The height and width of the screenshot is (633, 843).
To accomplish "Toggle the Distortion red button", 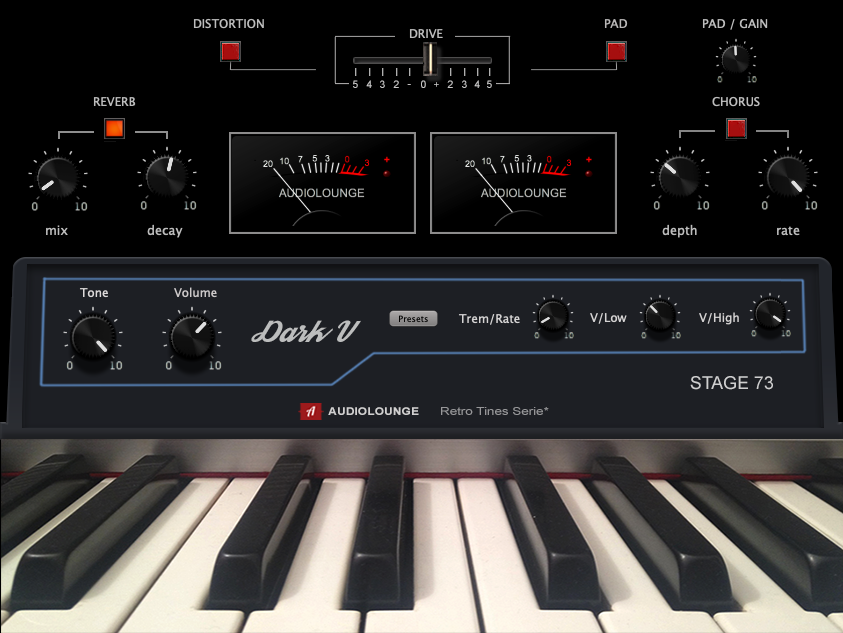I will coord(231,52).
